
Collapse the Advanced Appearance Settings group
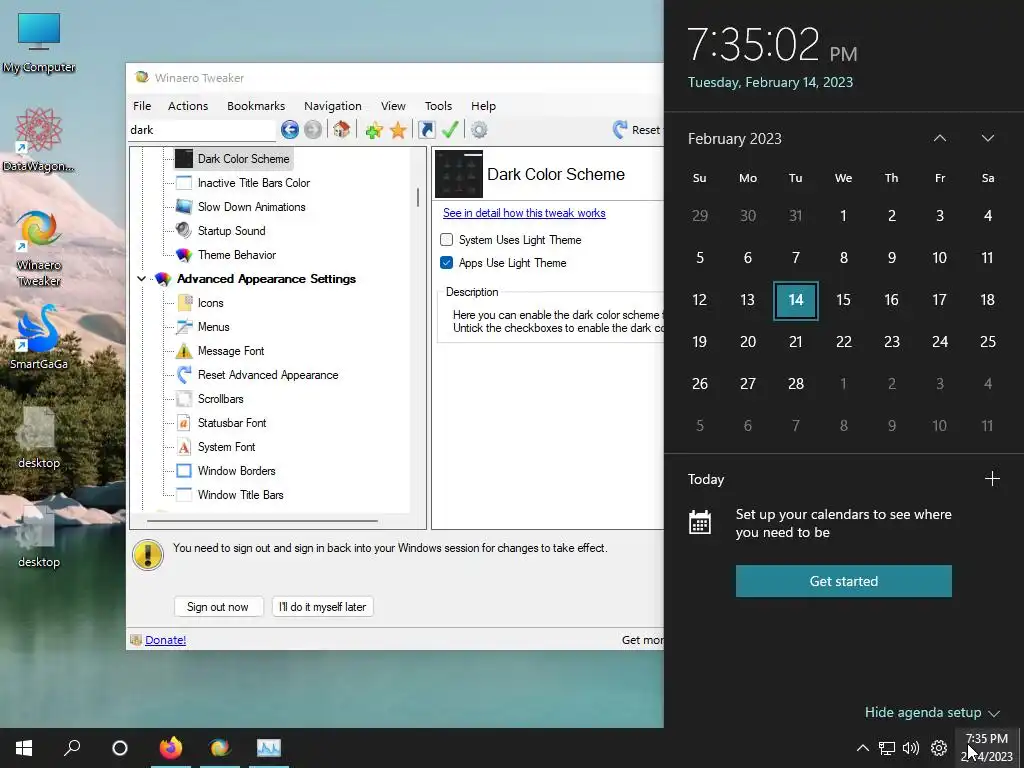pyautogui.click(x=141, y=279)
